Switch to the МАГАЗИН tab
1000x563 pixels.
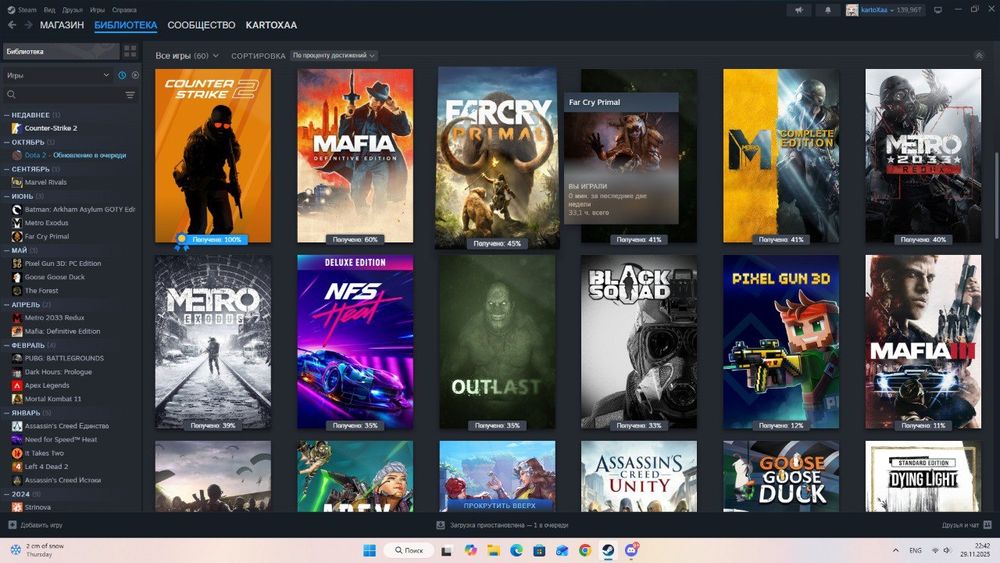tap(62, 25)
